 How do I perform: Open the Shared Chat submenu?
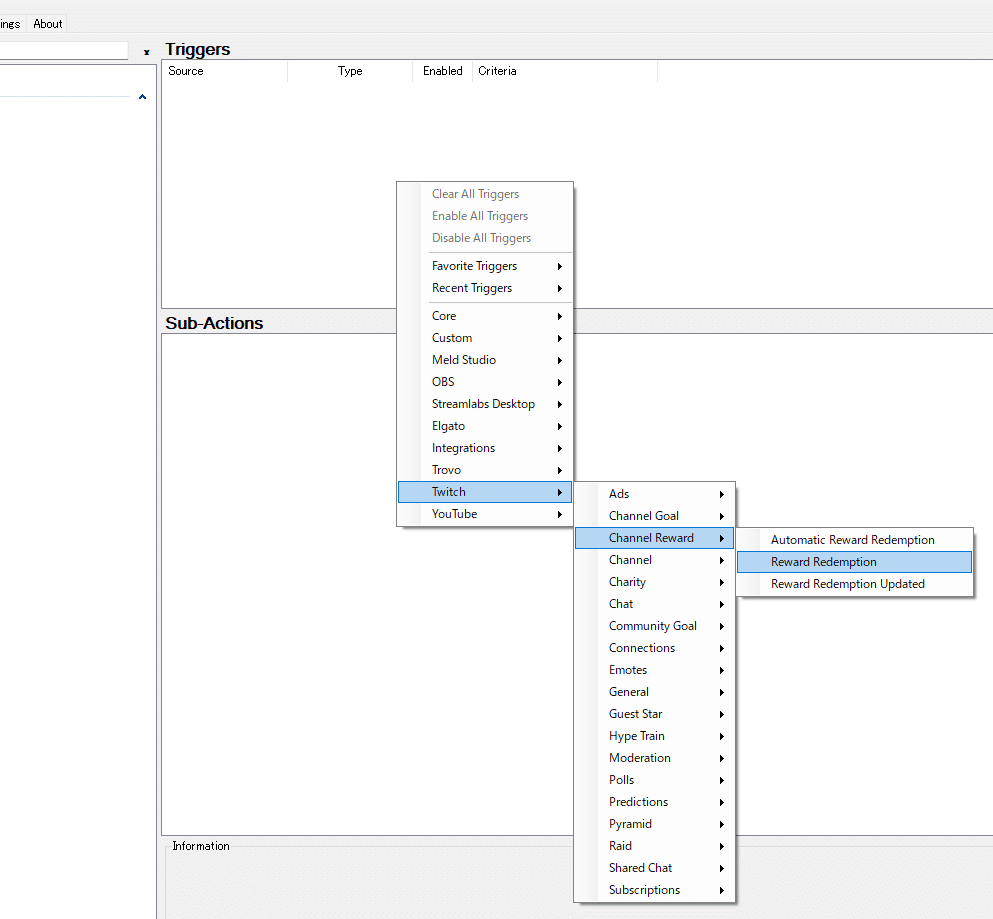pyautogui.click(x=654, y=868)
